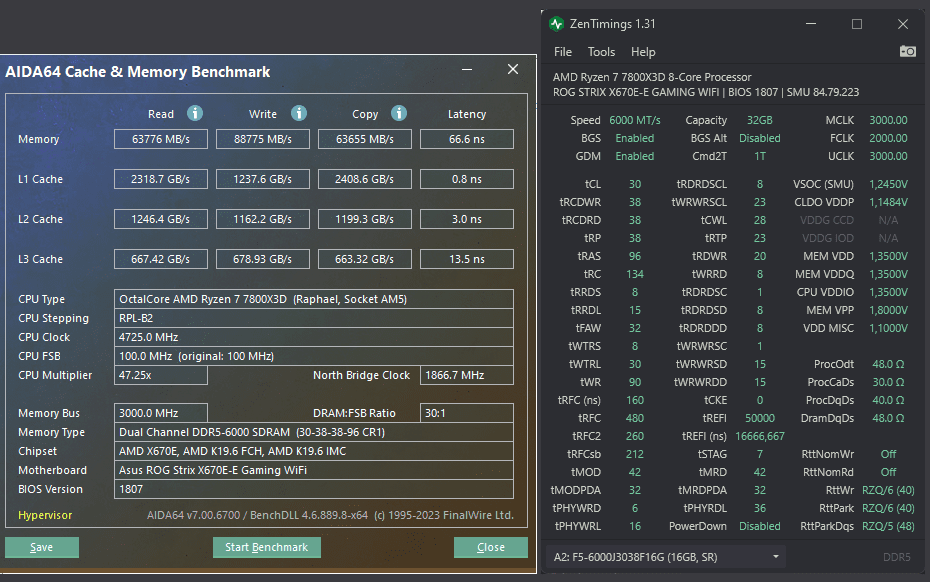Click the Close button in AIDA64
The height and width of the screenshot is (582, 930).
pyautogui.click(x=491, y=547)
